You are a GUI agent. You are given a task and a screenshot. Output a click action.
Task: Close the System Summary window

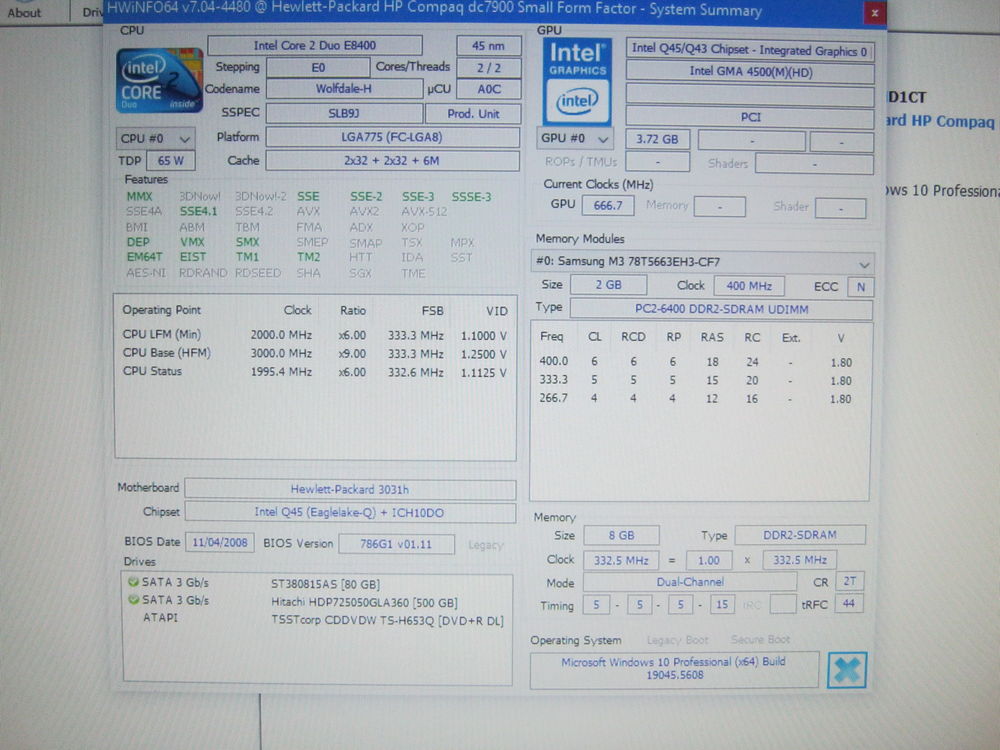coord(874,13)
